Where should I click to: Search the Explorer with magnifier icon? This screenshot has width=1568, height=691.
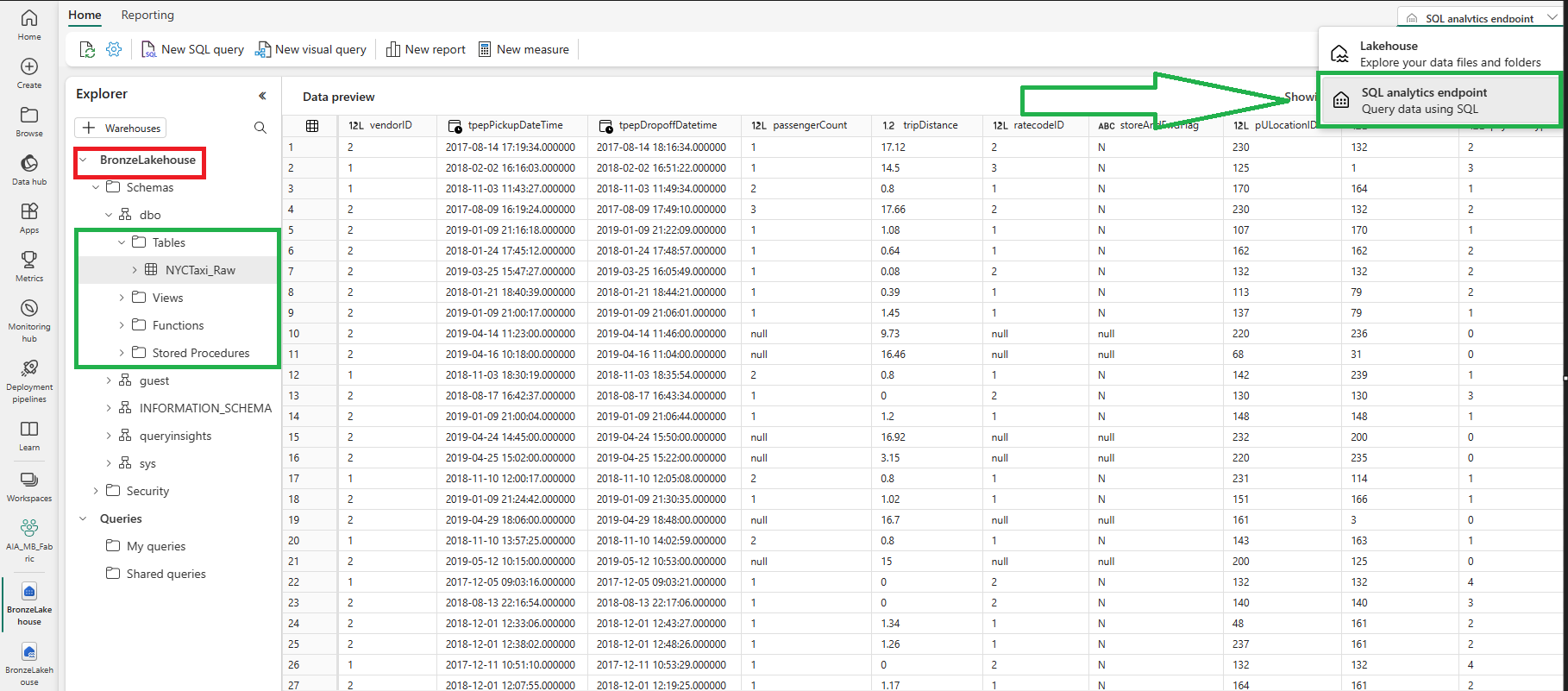[x=260, y=128]
